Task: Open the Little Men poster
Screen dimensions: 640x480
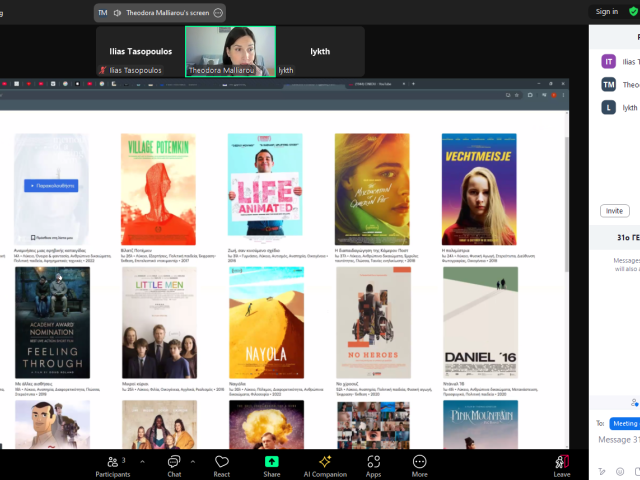Action: [159, 322]
